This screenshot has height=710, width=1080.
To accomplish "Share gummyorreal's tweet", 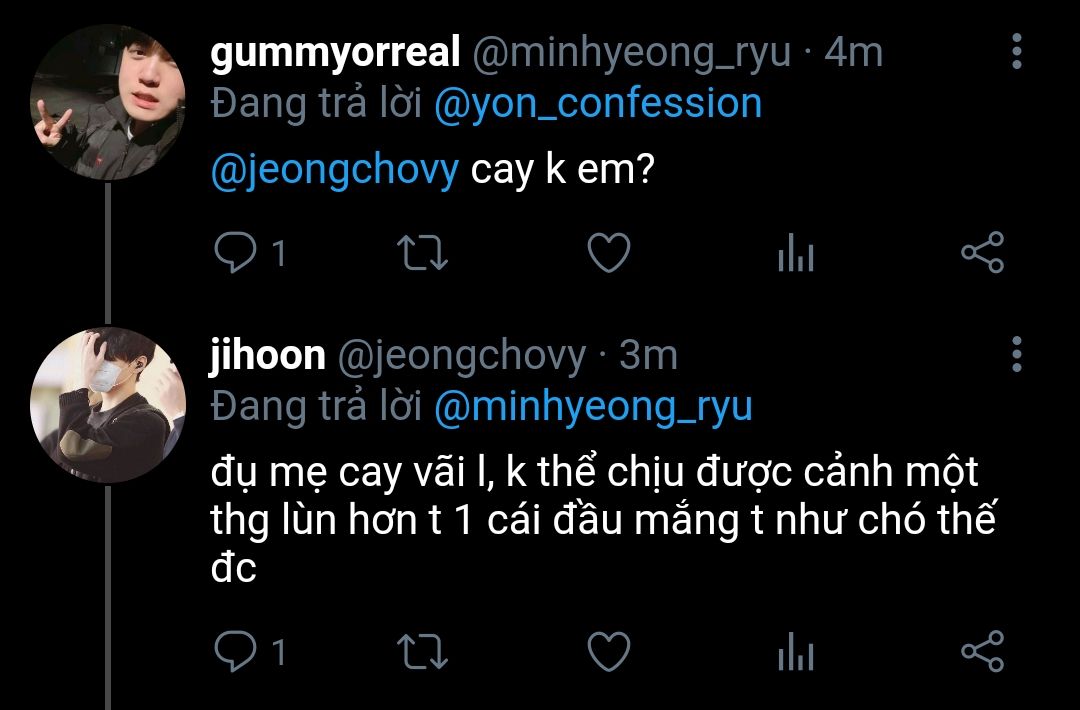I will click(983, 252).
